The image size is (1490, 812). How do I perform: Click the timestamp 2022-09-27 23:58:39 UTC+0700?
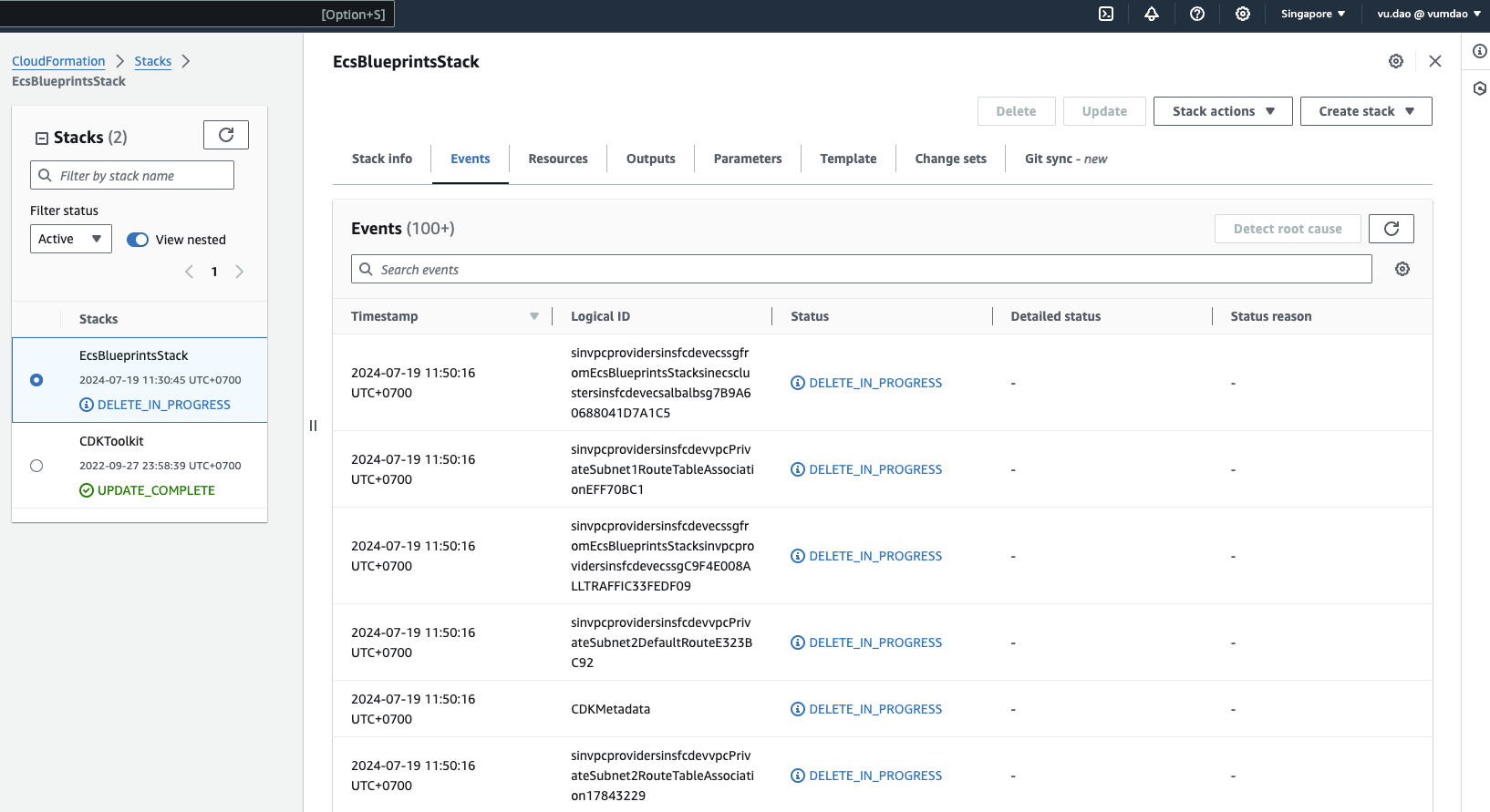point(160,466)
